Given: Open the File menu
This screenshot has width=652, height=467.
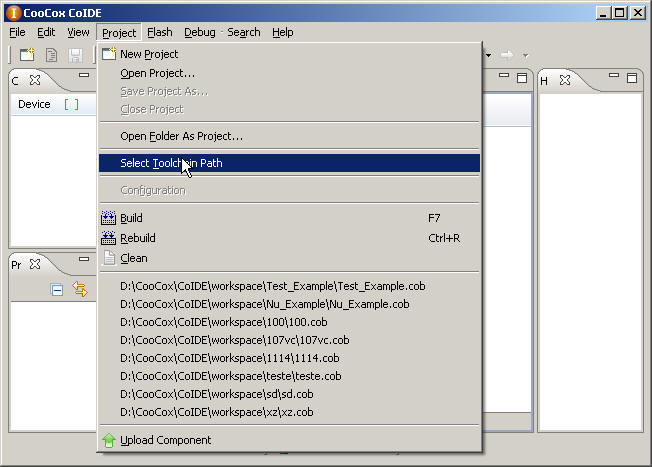Looking at the screenshot, I should [17, 32].
